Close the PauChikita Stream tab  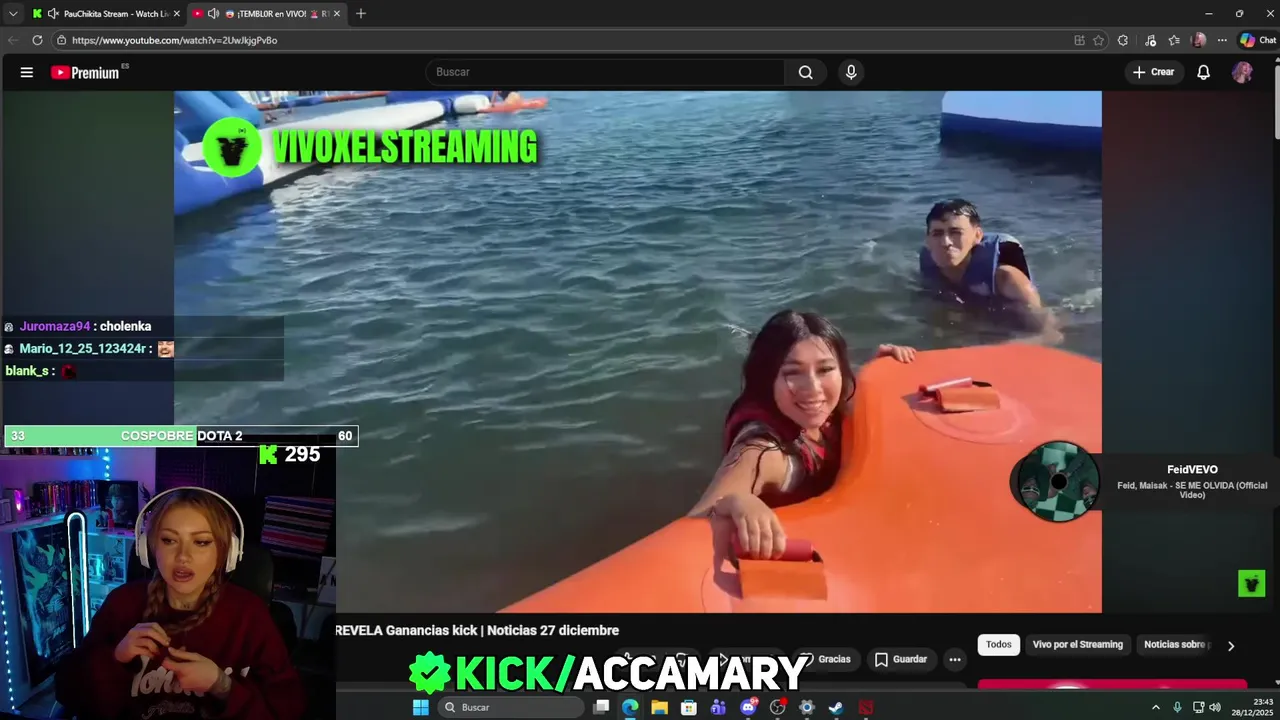[x=177, y=14]
